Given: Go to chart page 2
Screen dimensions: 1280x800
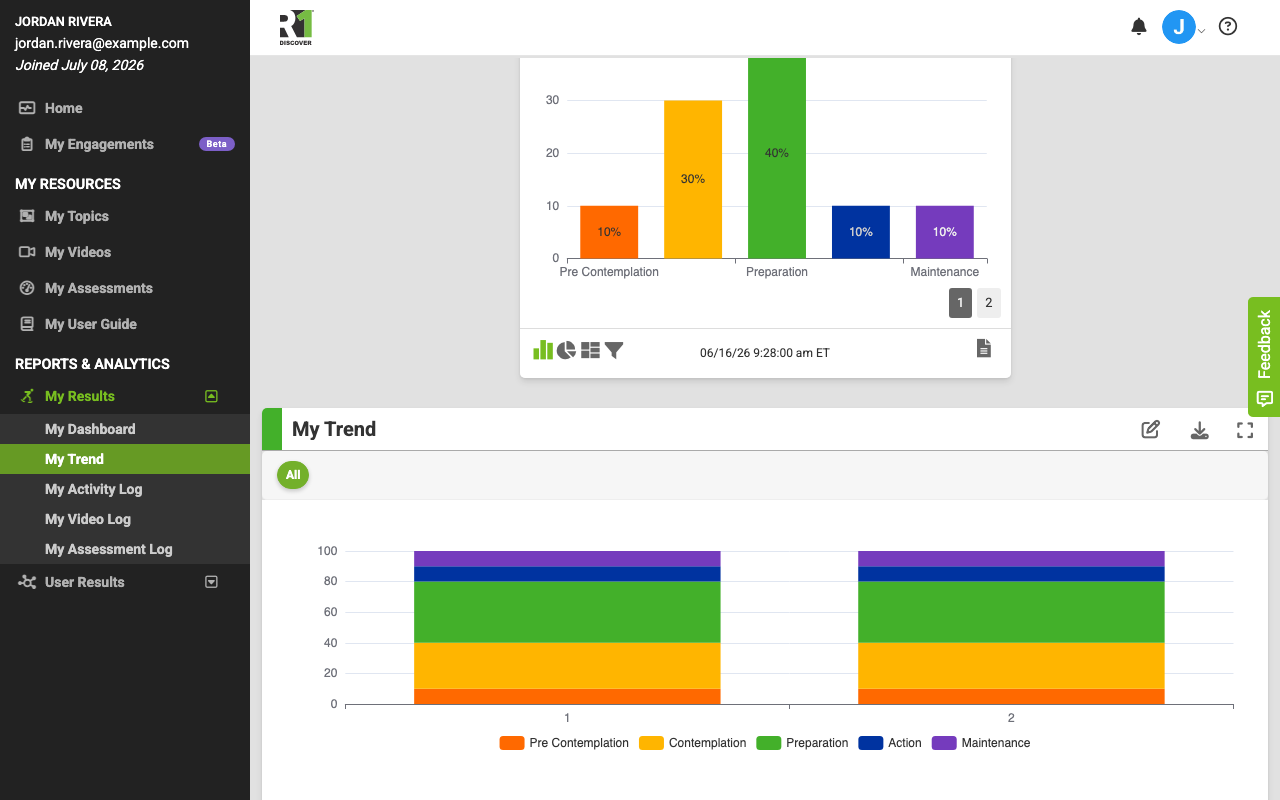Looking at the screenshot, I should point(988,303).
